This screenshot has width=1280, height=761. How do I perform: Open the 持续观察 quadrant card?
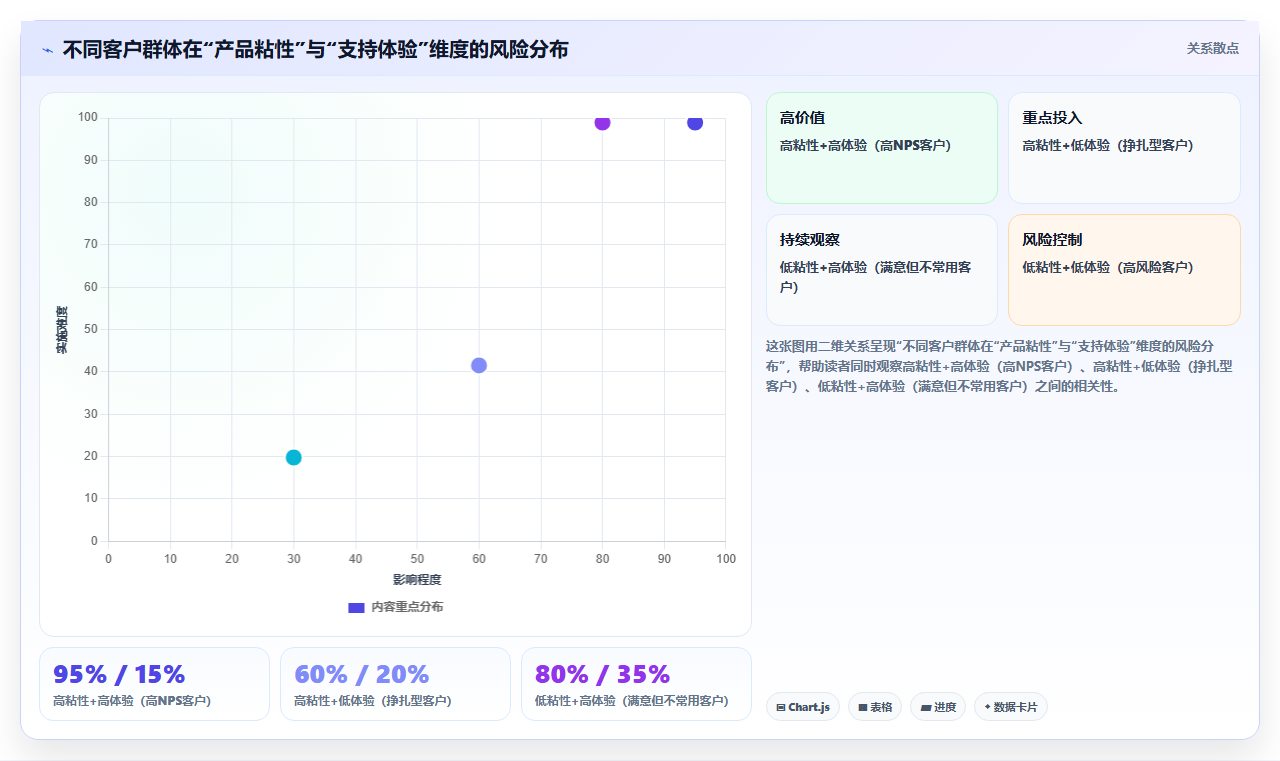coord(882,270)
